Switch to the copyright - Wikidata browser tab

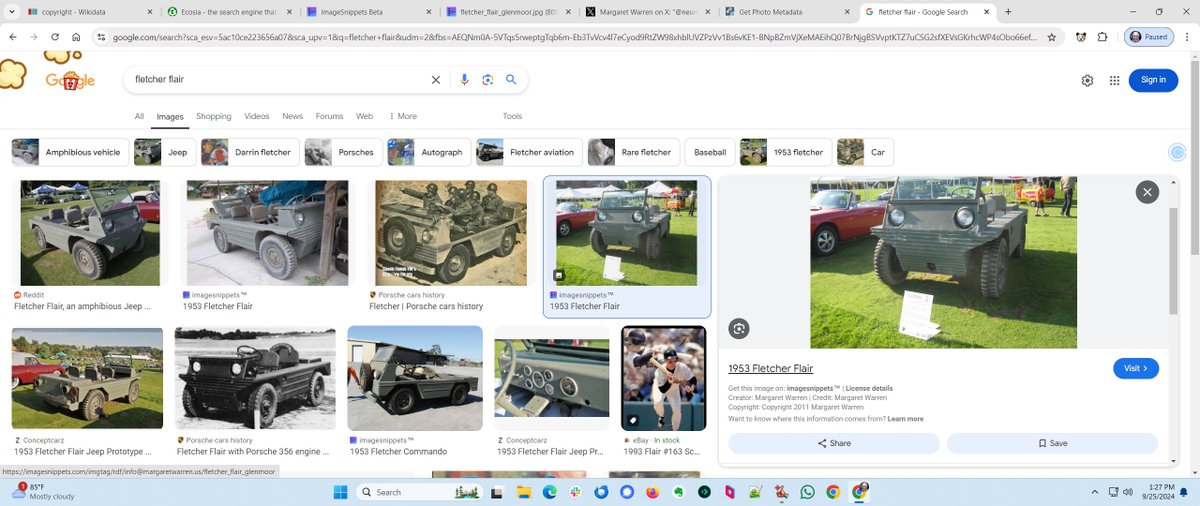pyautogui.click(x=88, y=12)
